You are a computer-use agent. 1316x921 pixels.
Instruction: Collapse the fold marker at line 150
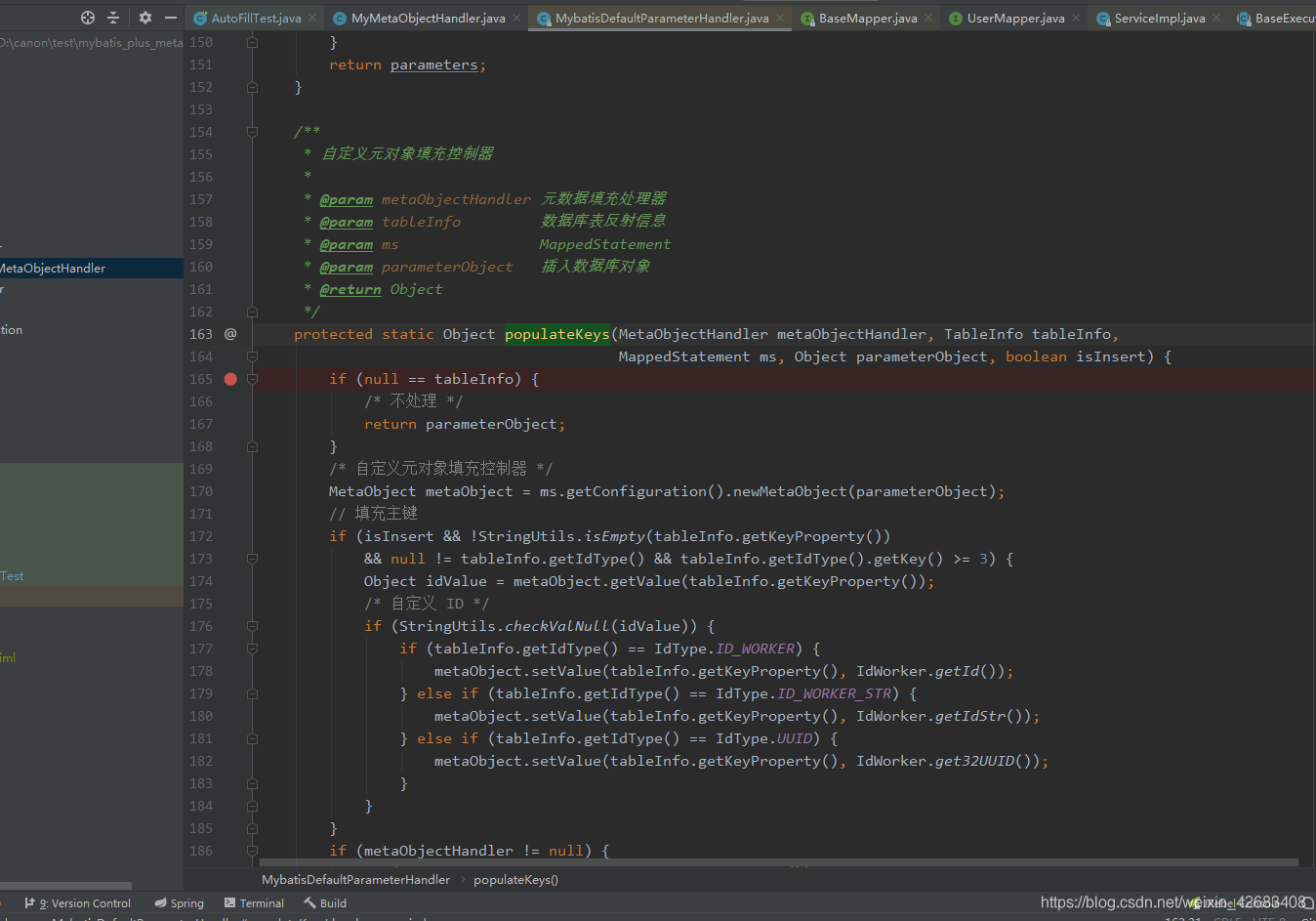pyautogui.click(x=252, y=42)
